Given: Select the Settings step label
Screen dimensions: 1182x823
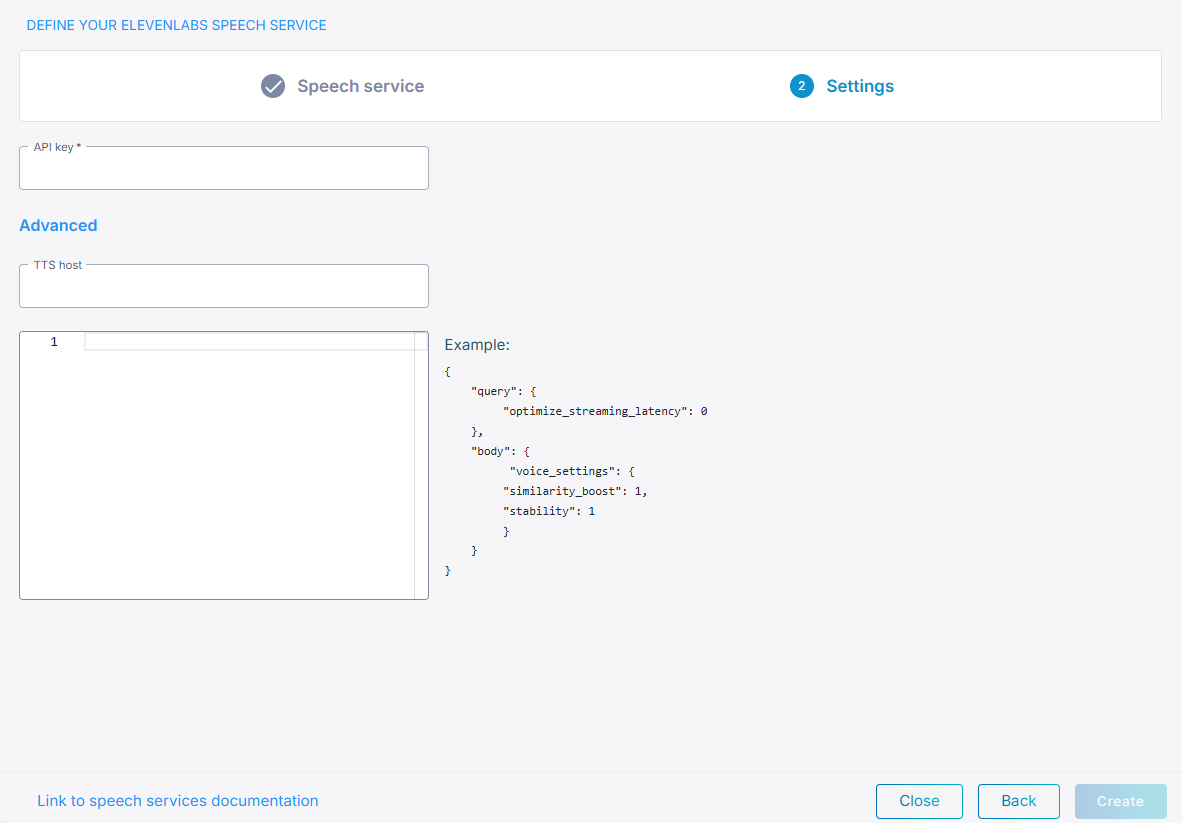Looking at the screenshot, I should tap(859, 86).
